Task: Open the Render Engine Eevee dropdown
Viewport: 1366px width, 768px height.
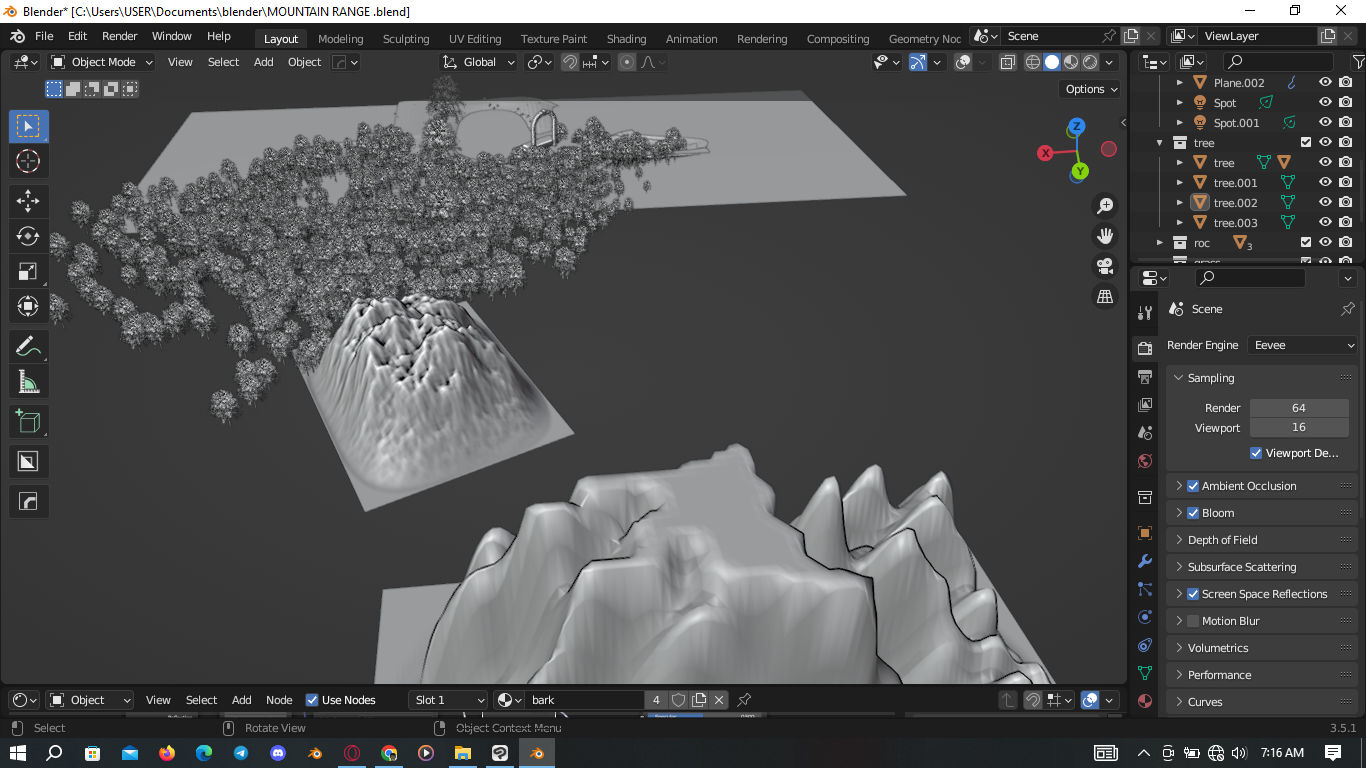Action: [x=1303, y=345]
